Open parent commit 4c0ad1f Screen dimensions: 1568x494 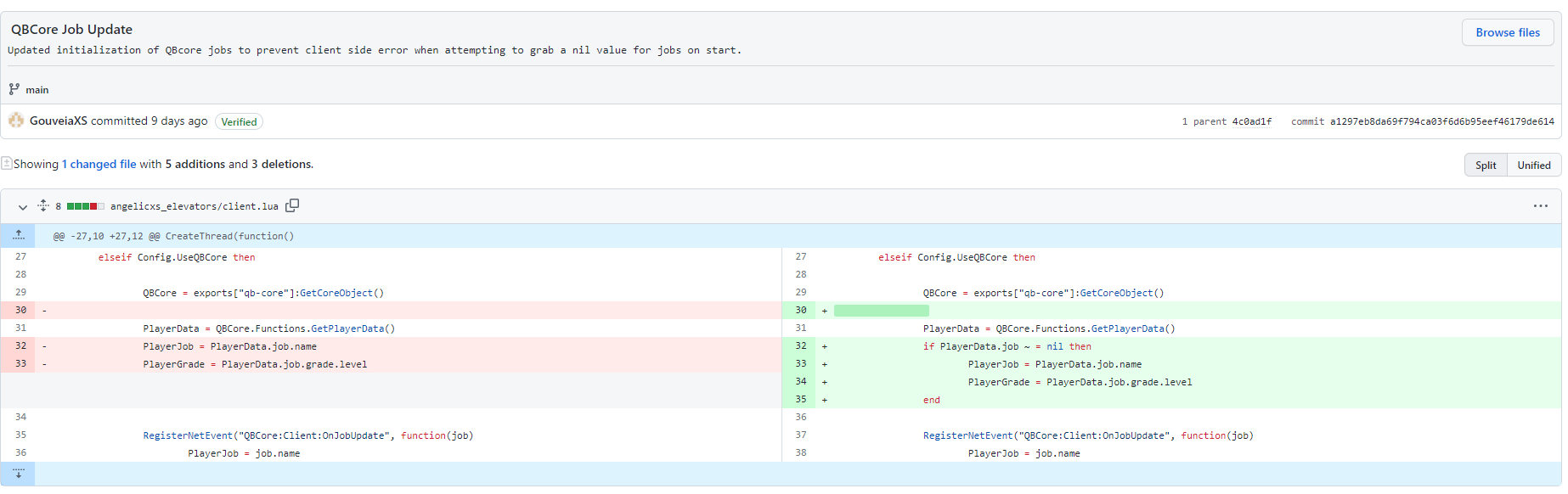coord(1251,121)
